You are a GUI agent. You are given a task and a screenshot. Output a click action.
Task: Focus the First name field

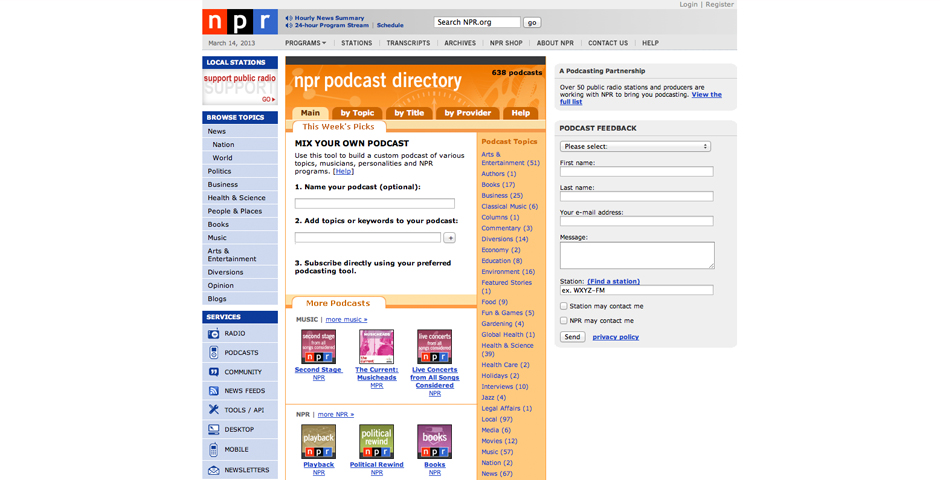pyautogui.click(x=637, y=171)
